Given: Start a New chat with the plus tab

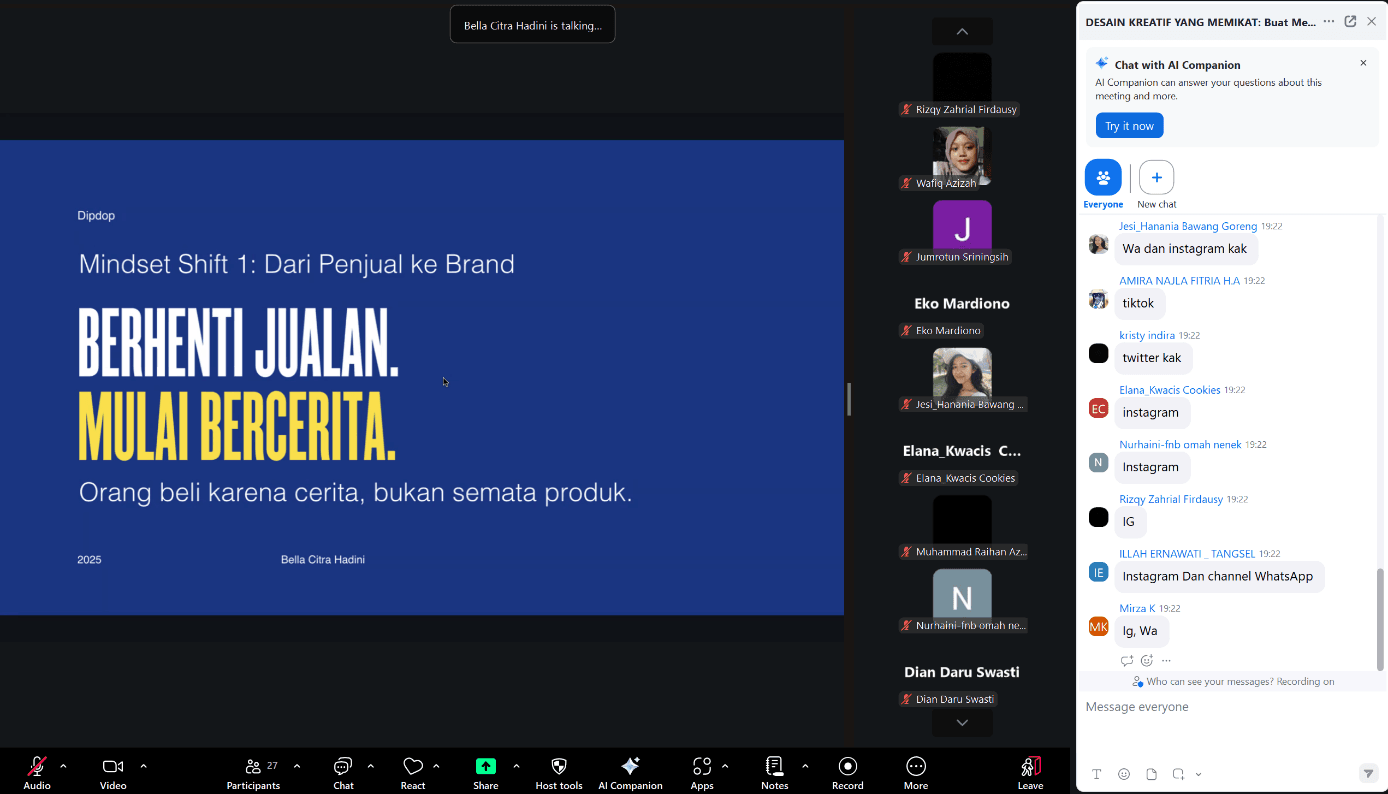Looking at the screenshot, I should click(1156, 179).
